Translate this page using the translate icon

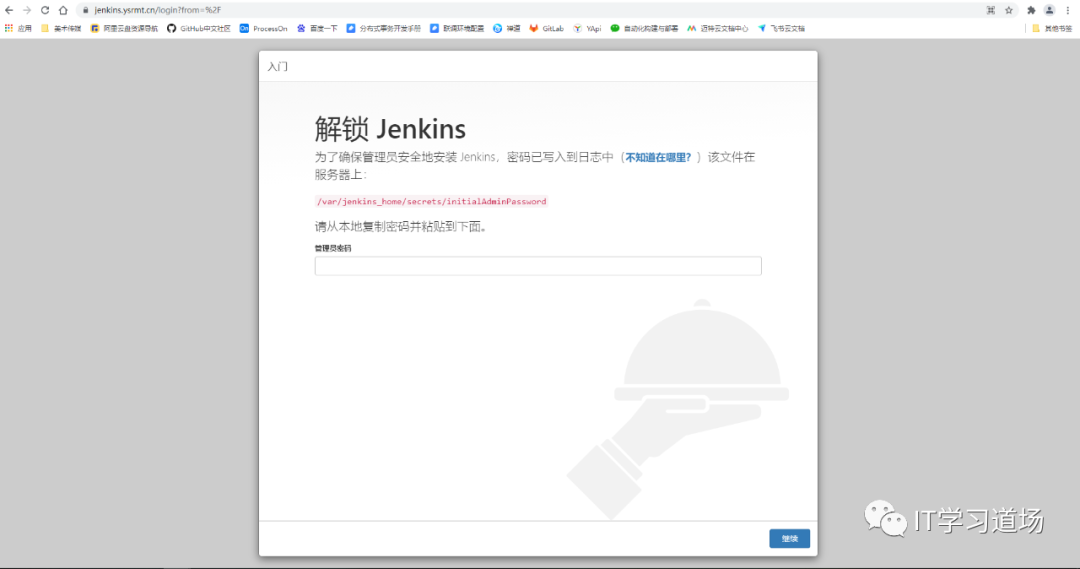click(990, 10)
